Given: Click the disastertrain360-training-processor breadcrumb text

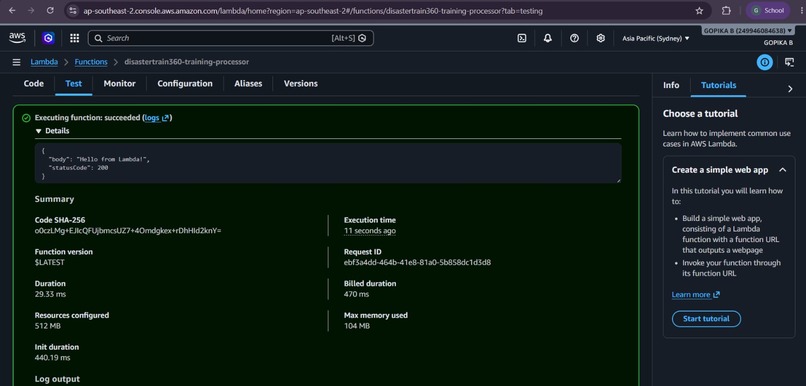Looking at the screenshot, I should tap(187, 62).
